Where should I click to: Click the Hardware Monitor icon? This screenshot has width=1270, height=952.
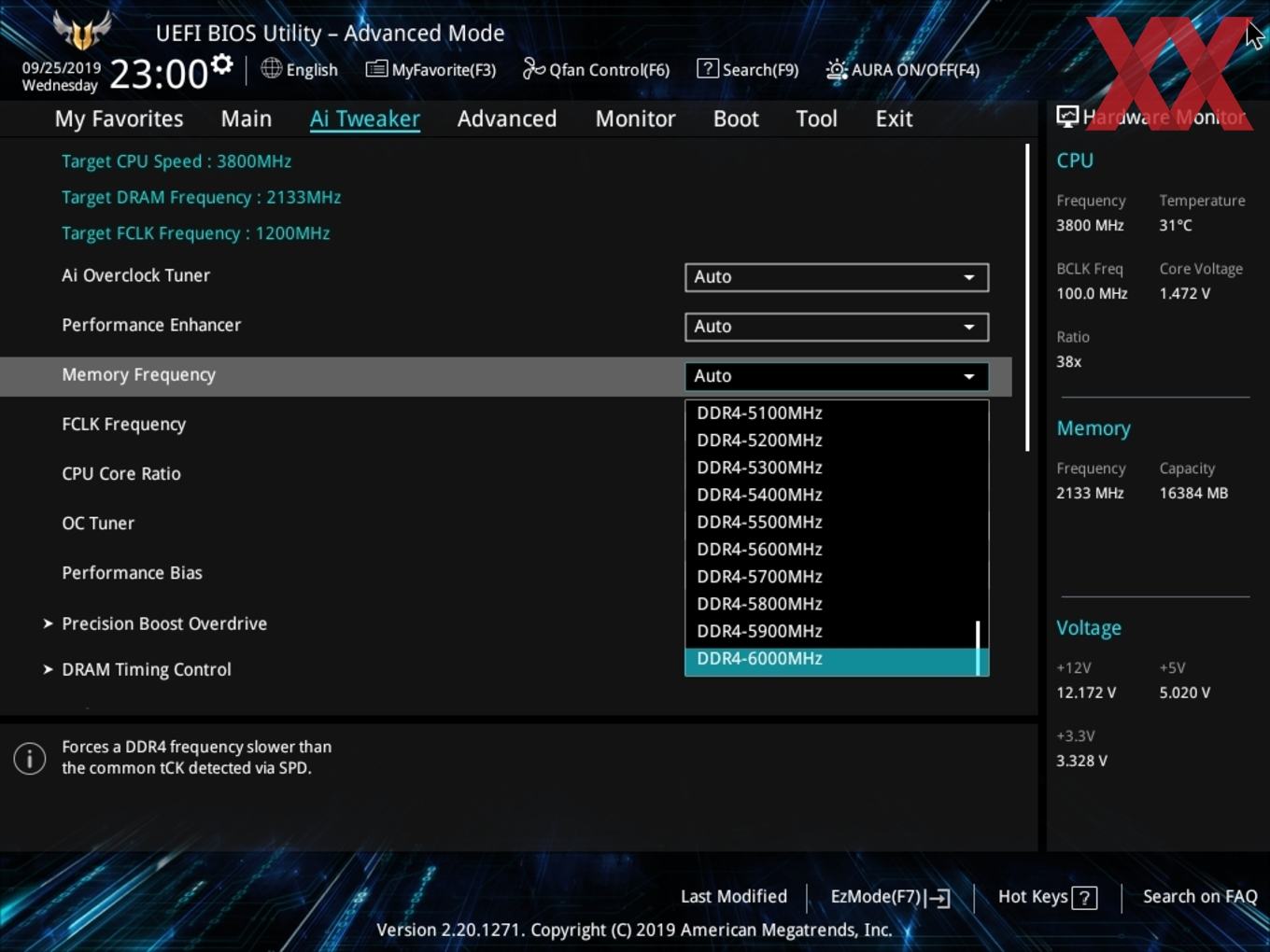point(1067,117)
